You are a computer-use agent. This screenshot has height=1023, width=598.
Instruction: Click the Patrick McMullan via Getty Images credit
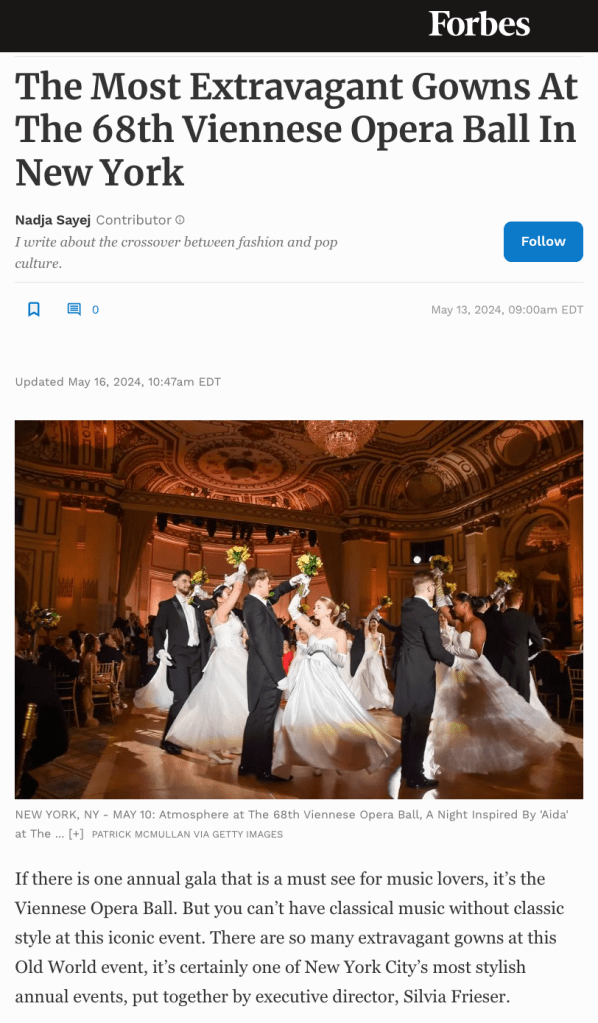tap(187, 834)
